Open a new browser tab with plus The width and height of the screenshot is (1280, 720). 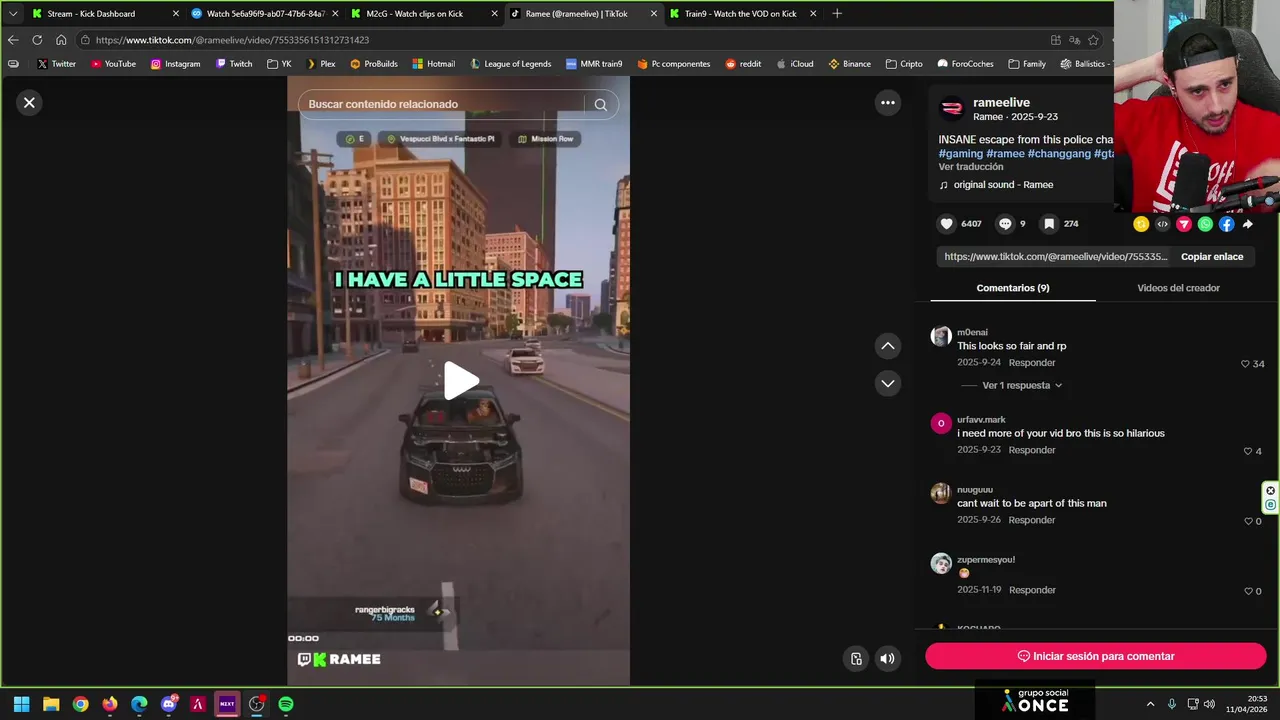837,14
